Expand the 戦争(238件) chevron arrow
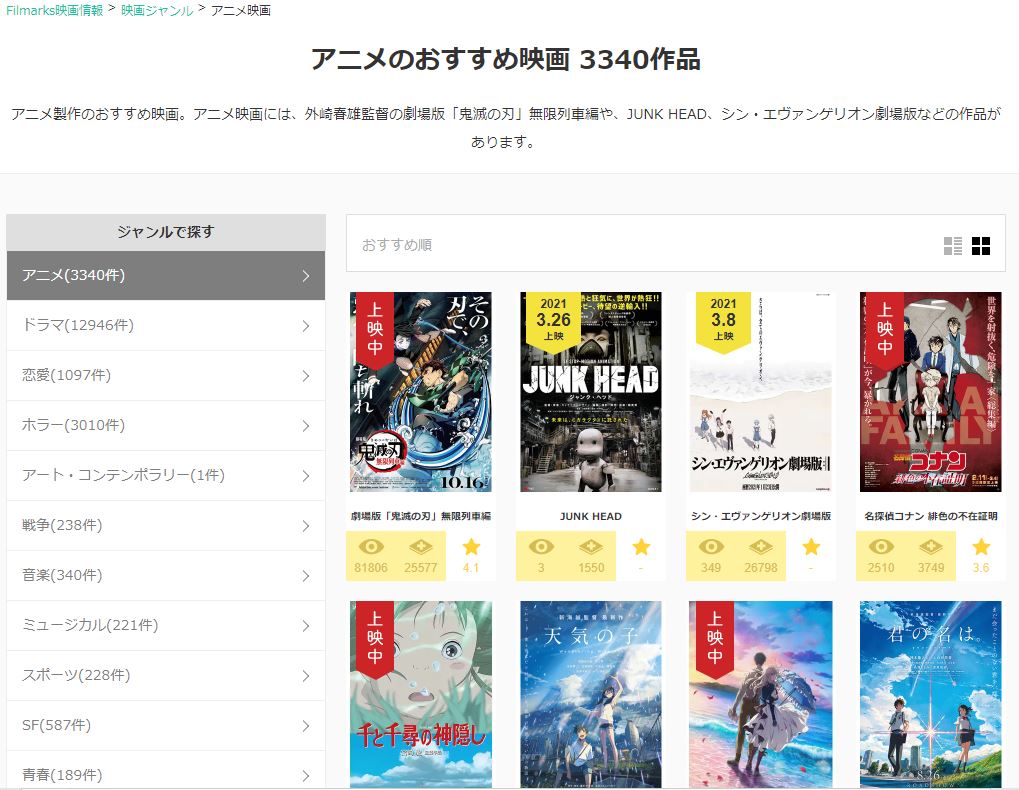The width and height of the screenshot is (1019, 790). pyautogui.click(x=305, y=526)
